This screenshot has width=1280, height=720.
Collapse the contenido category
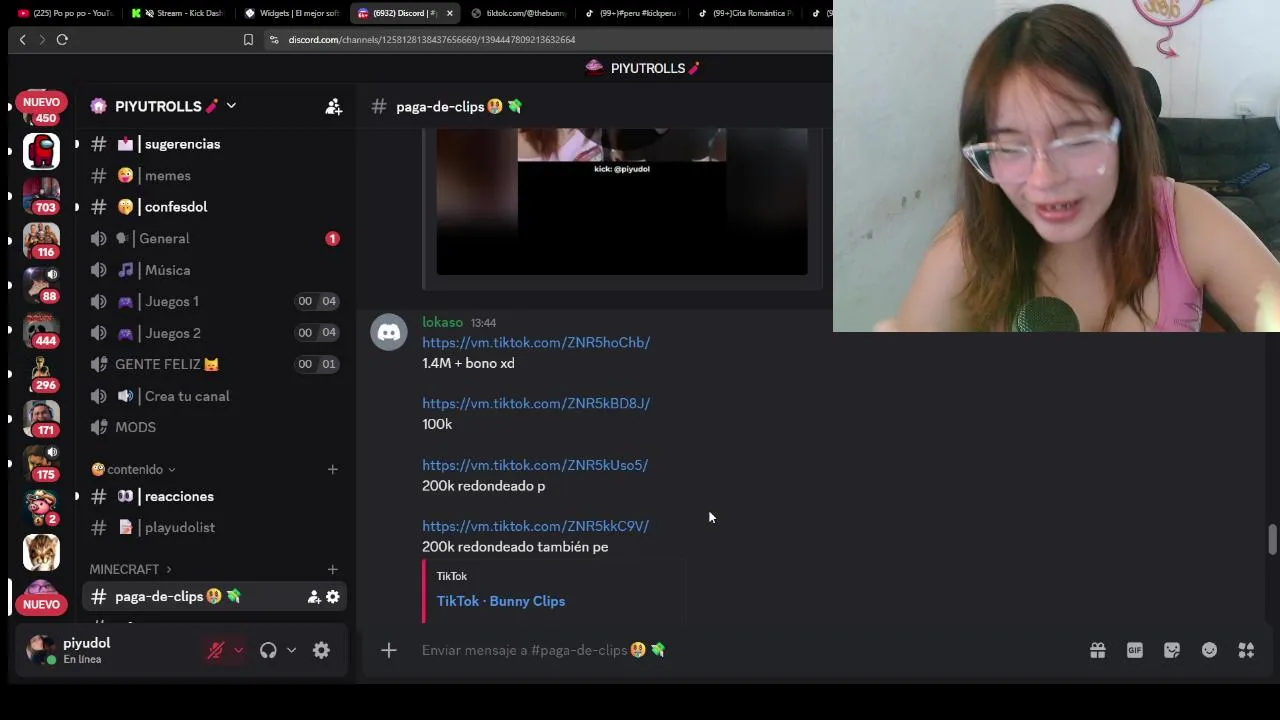(x=133, y=469)
